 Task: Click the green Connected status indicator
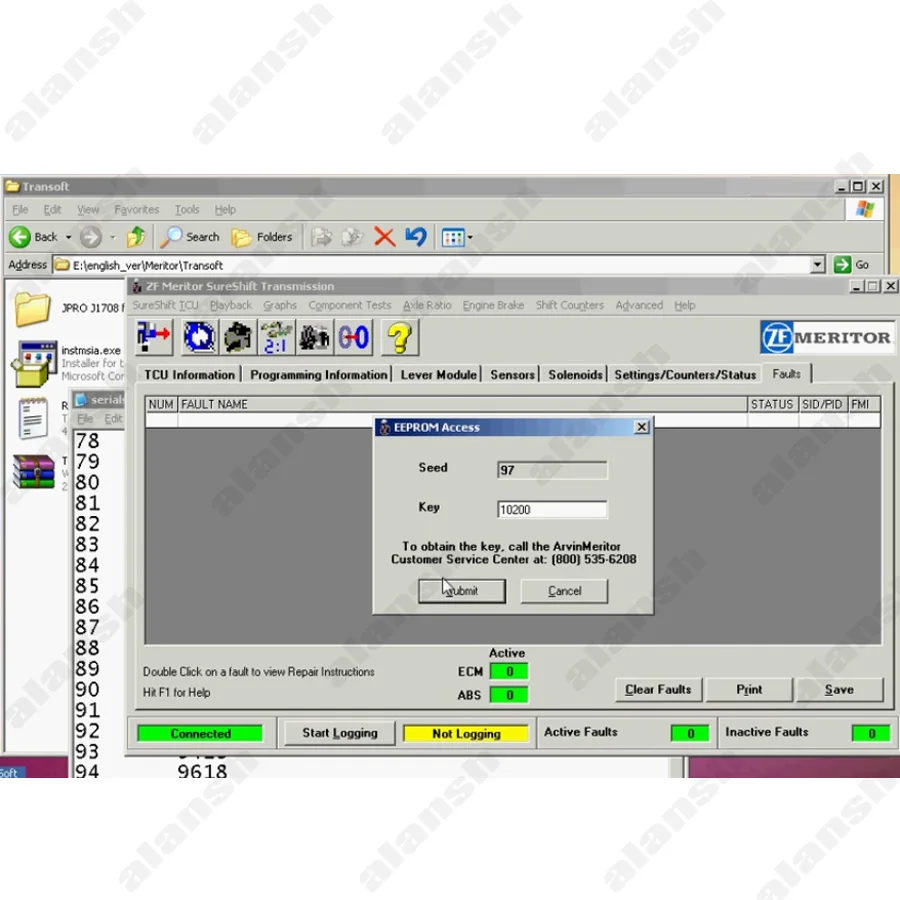tap(200, 734)
